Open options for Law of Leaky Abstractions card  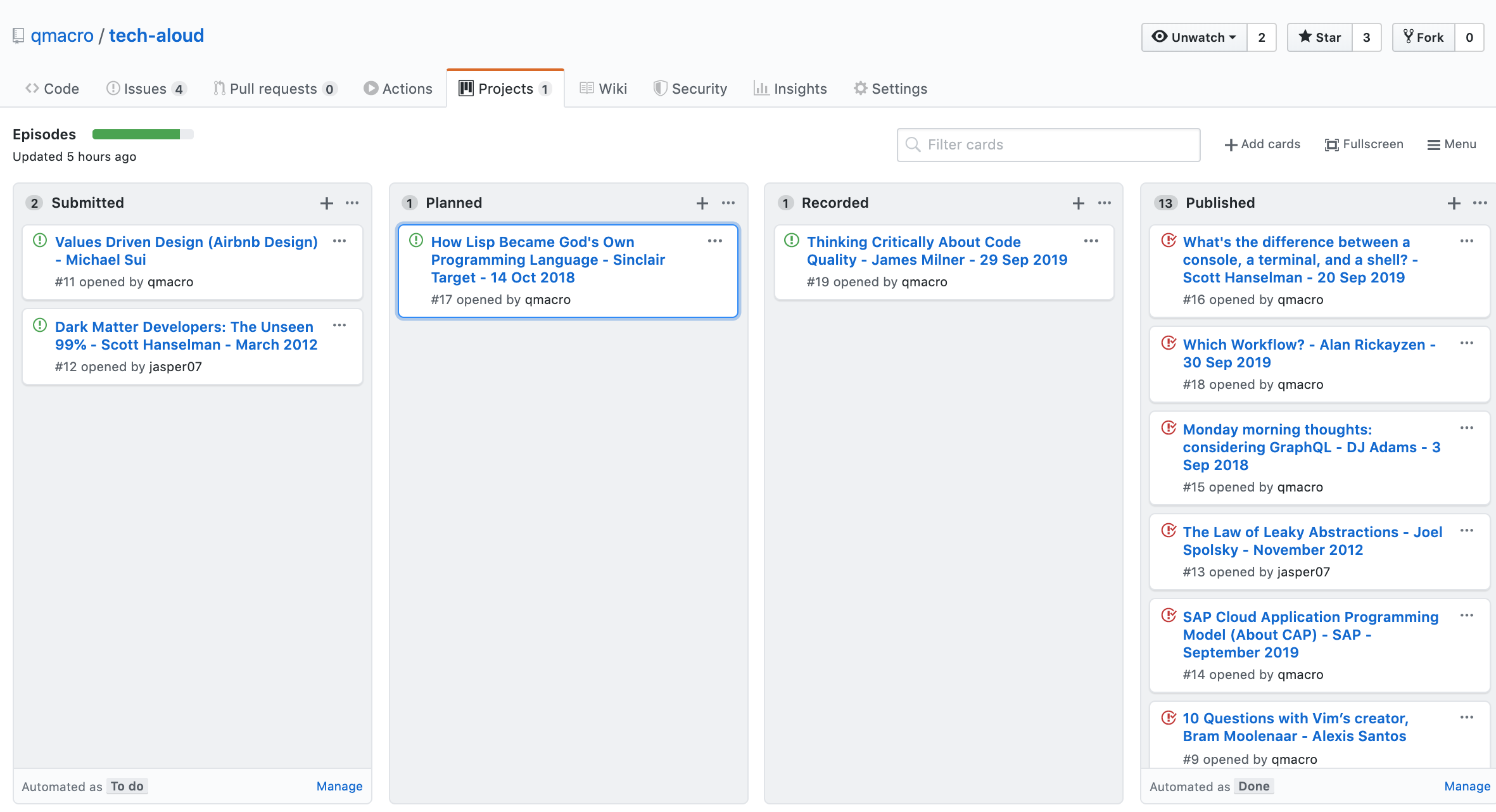(1467, 531)
